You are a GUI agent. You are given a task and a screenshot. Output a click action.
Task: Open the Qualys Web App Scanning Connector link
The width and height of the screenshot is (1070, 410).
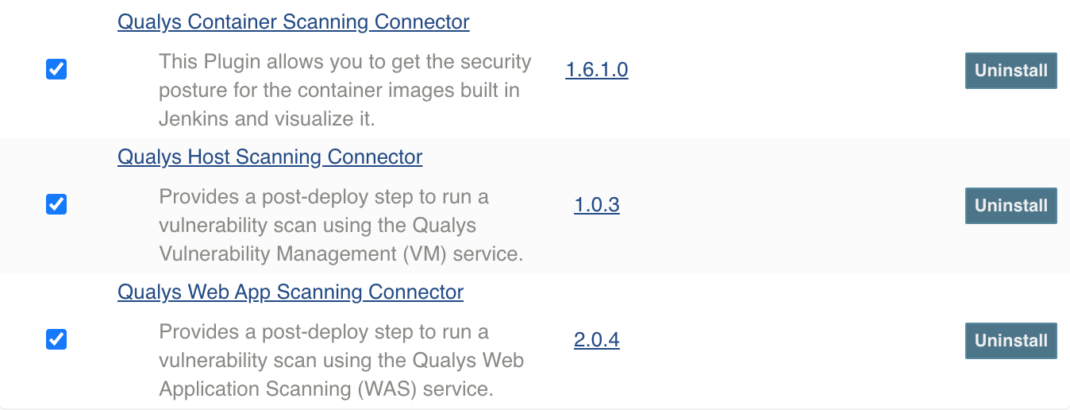tap(290, 292)
